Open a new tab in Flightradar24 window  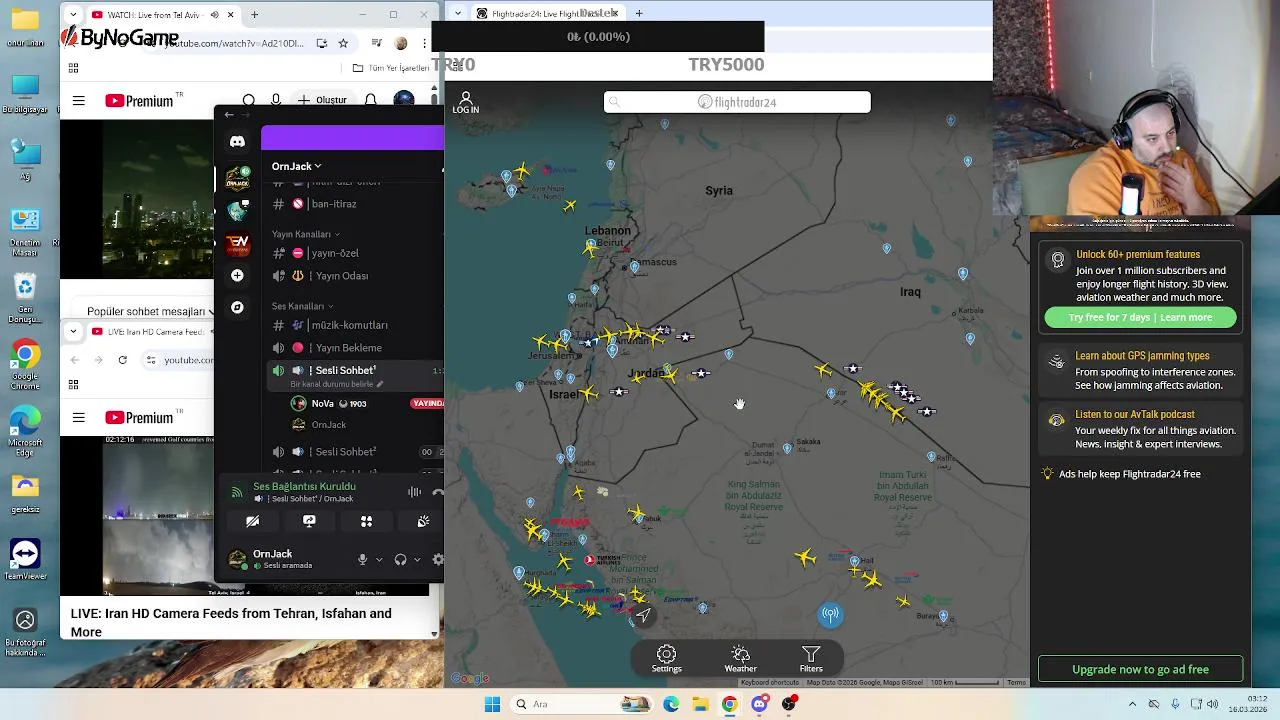639,14
